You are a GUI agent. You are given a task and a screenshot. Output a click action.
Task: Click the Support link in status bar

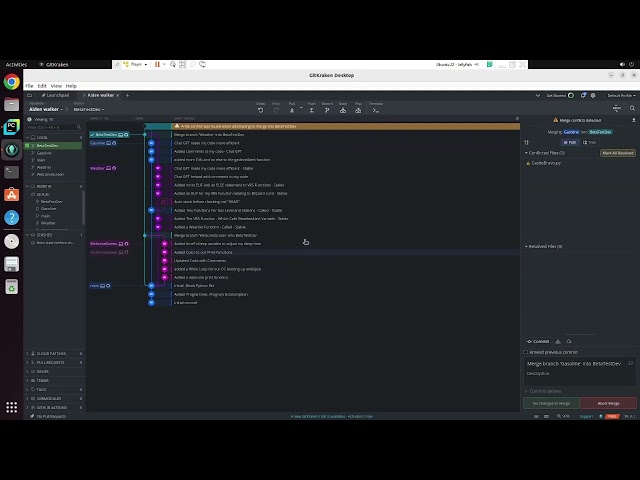[586, 416]
